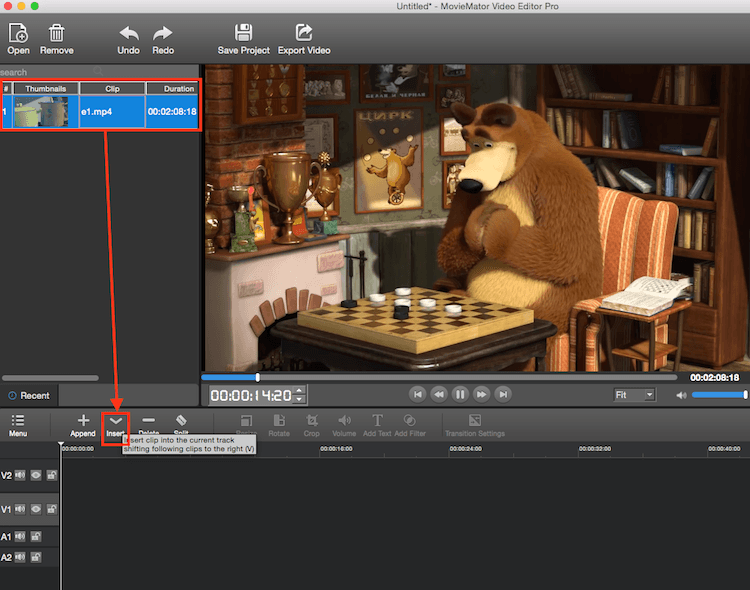Click the Redo arrow icon

tap(163, 34)
